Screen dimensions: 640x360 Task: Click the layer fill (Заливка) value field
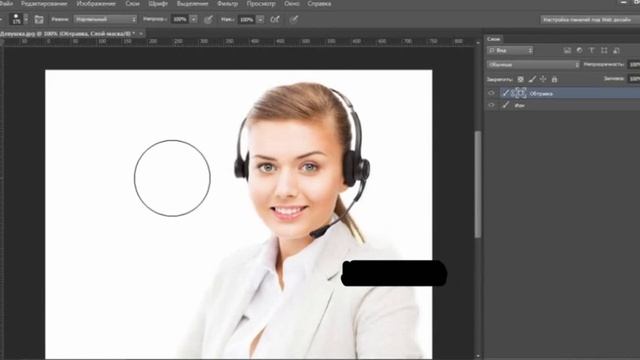coord(634,79)
